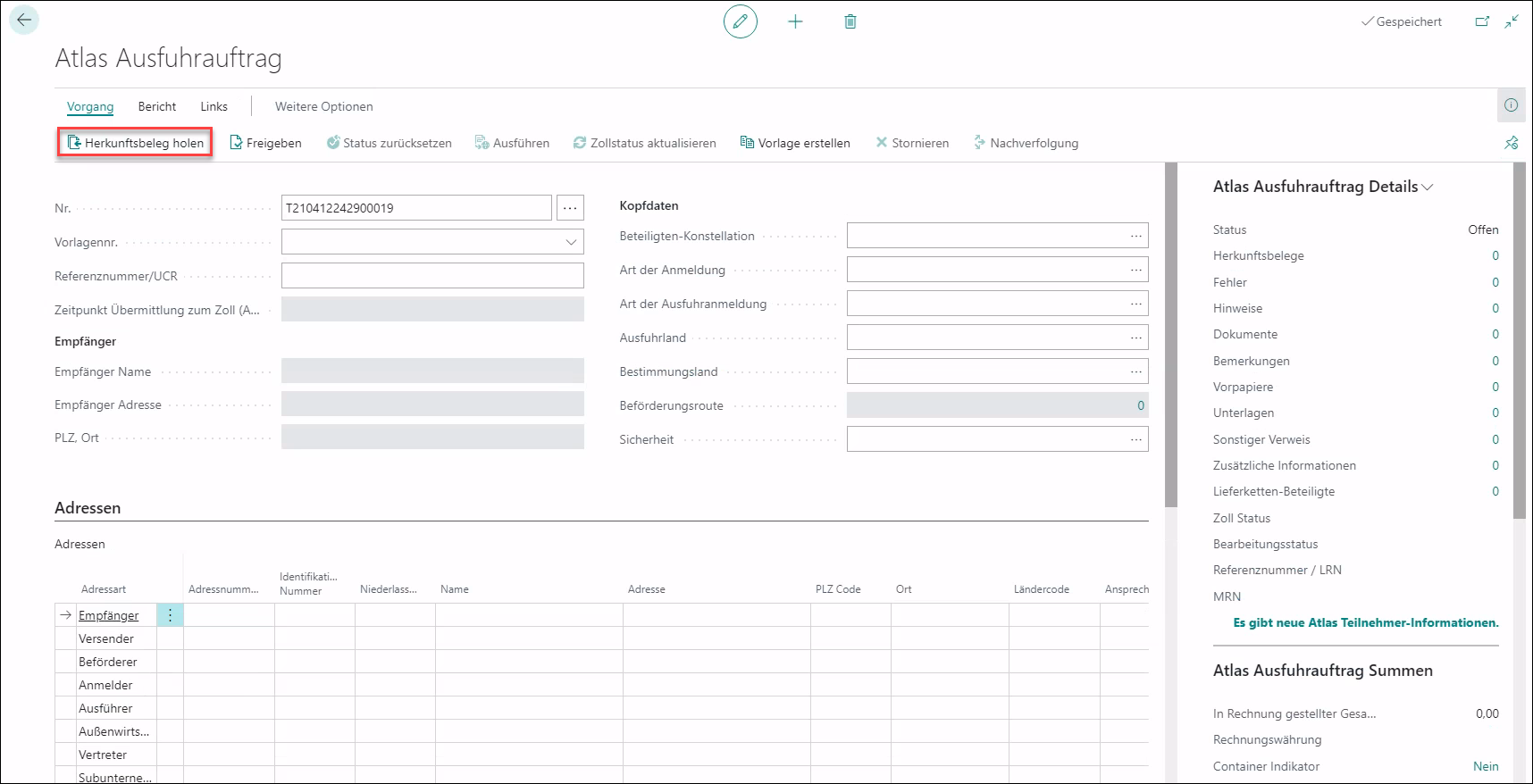The width and height of the screenshot is (1533, 784).
Task: Click the edit pencil icon
Action: click(x=740, y=21)
